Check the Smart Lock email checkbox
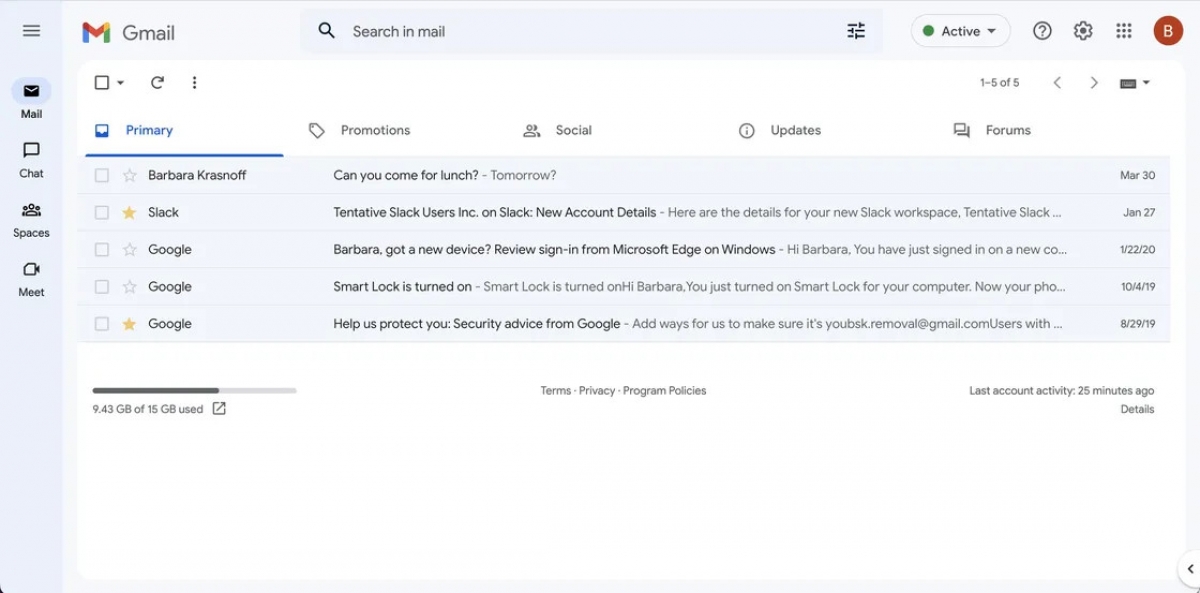 coord(101,286)
